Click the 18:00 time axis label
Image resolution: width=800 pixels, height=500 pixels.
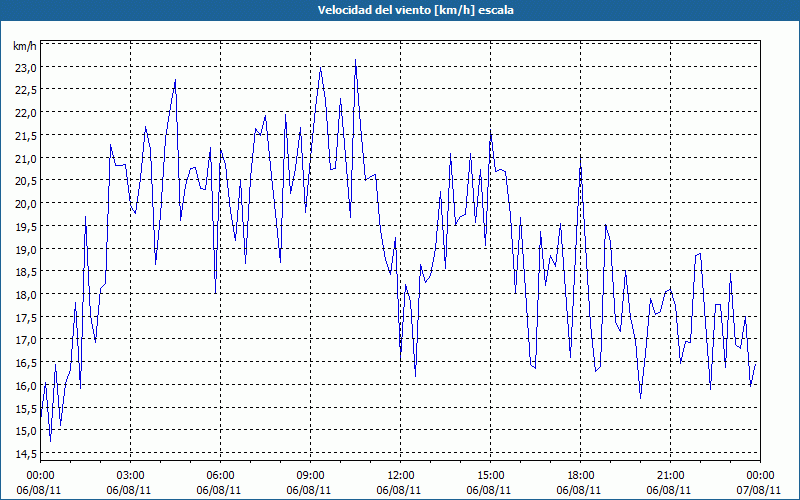[x=581, y=475]
